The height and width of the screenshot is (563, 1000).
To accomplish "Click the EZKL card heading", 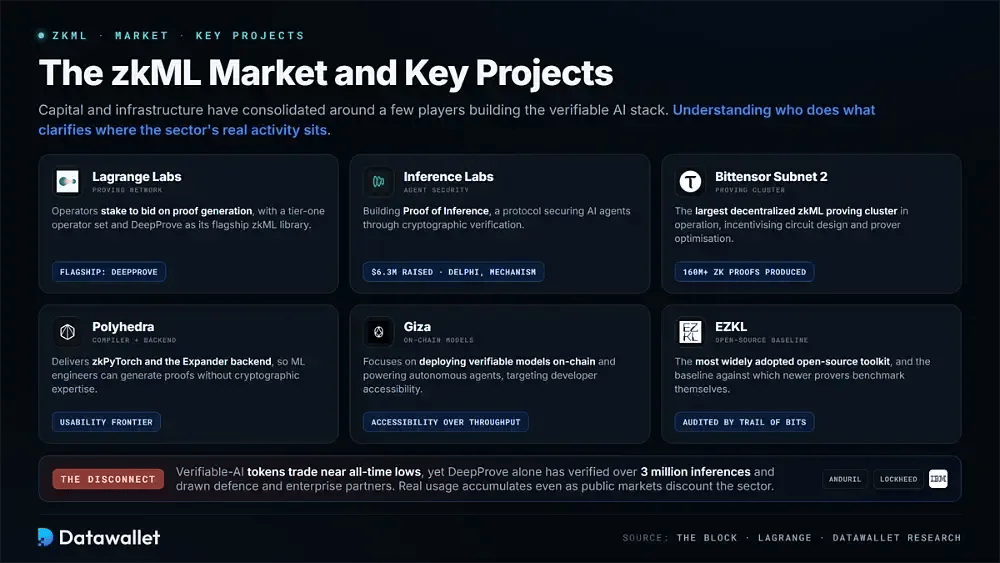I will (x=731, y=326).
